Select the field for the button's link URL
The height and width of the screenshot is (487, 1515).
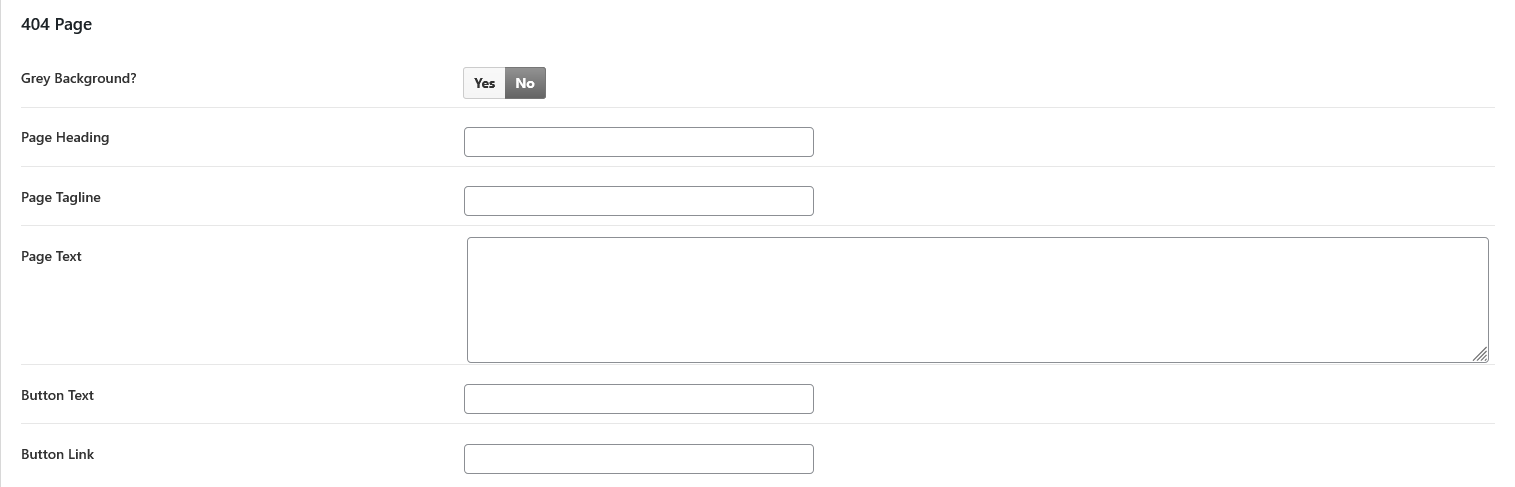638,459
